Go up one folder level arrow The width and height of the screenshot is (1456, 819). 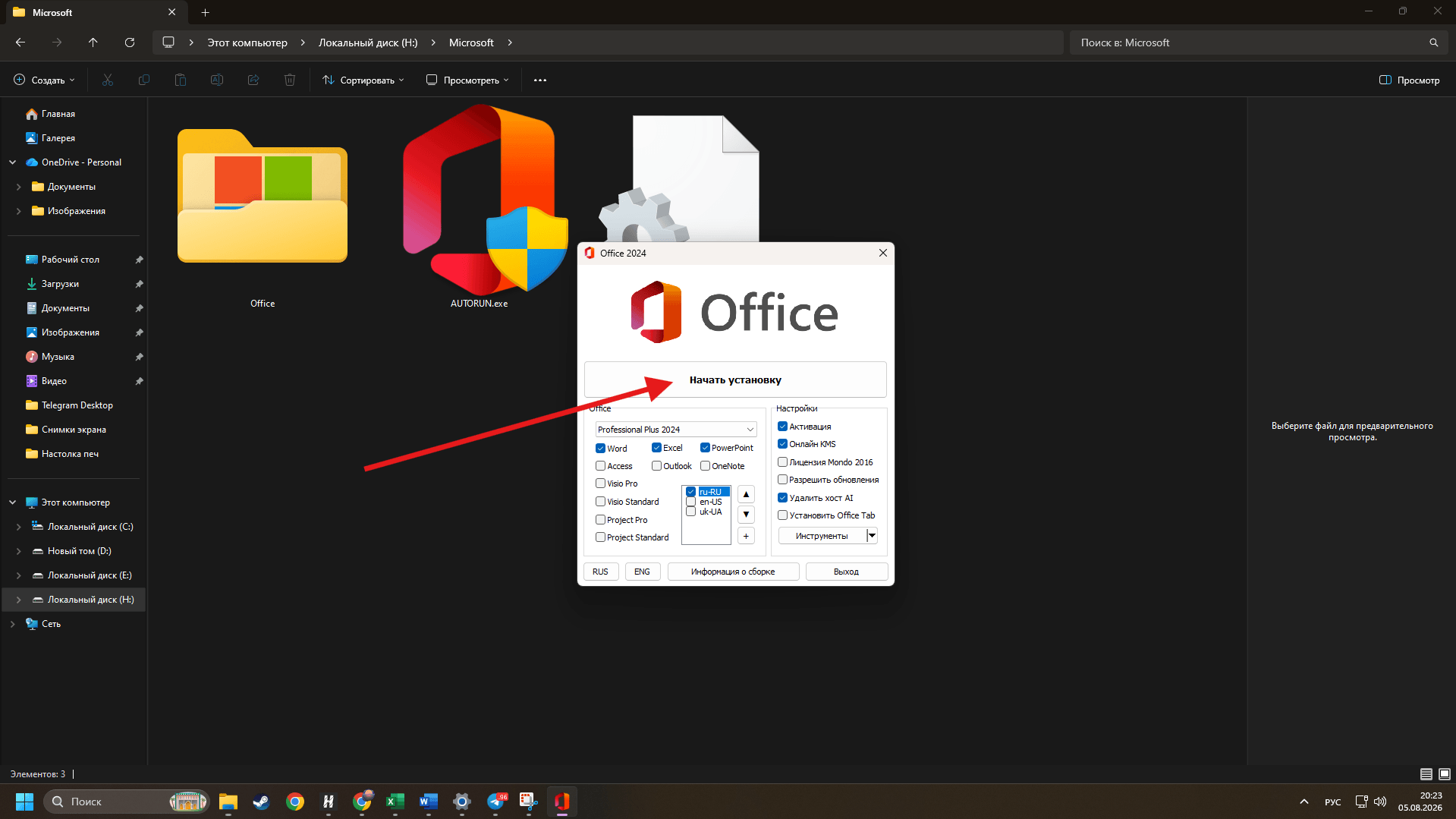tap(93, 43)
